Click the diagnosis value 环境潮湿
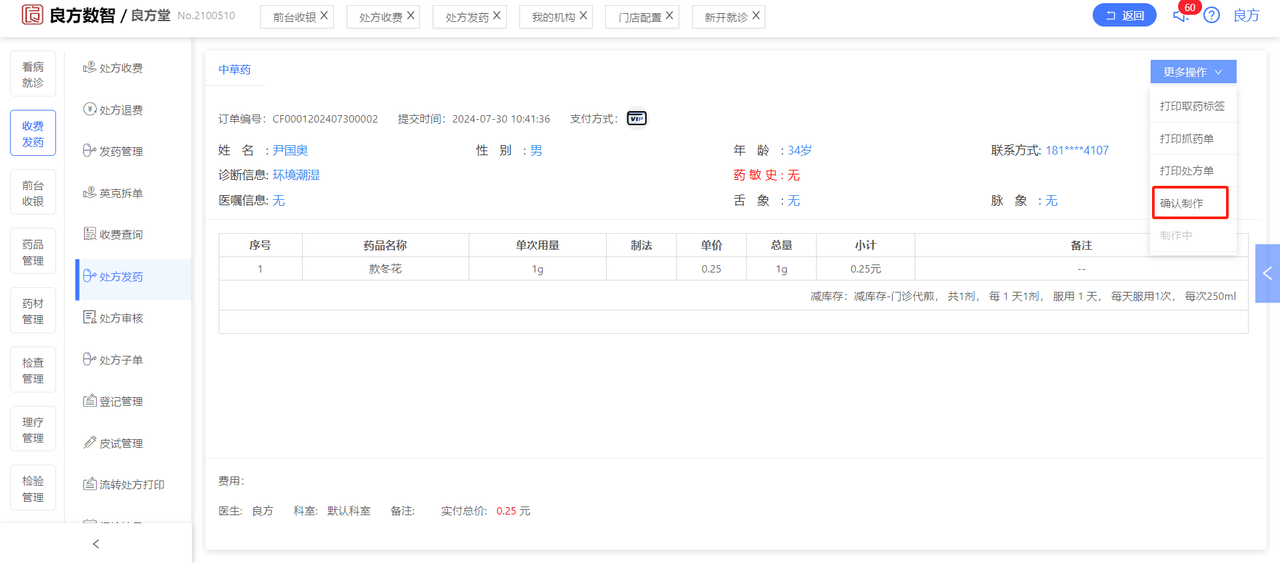 point(296,175)
